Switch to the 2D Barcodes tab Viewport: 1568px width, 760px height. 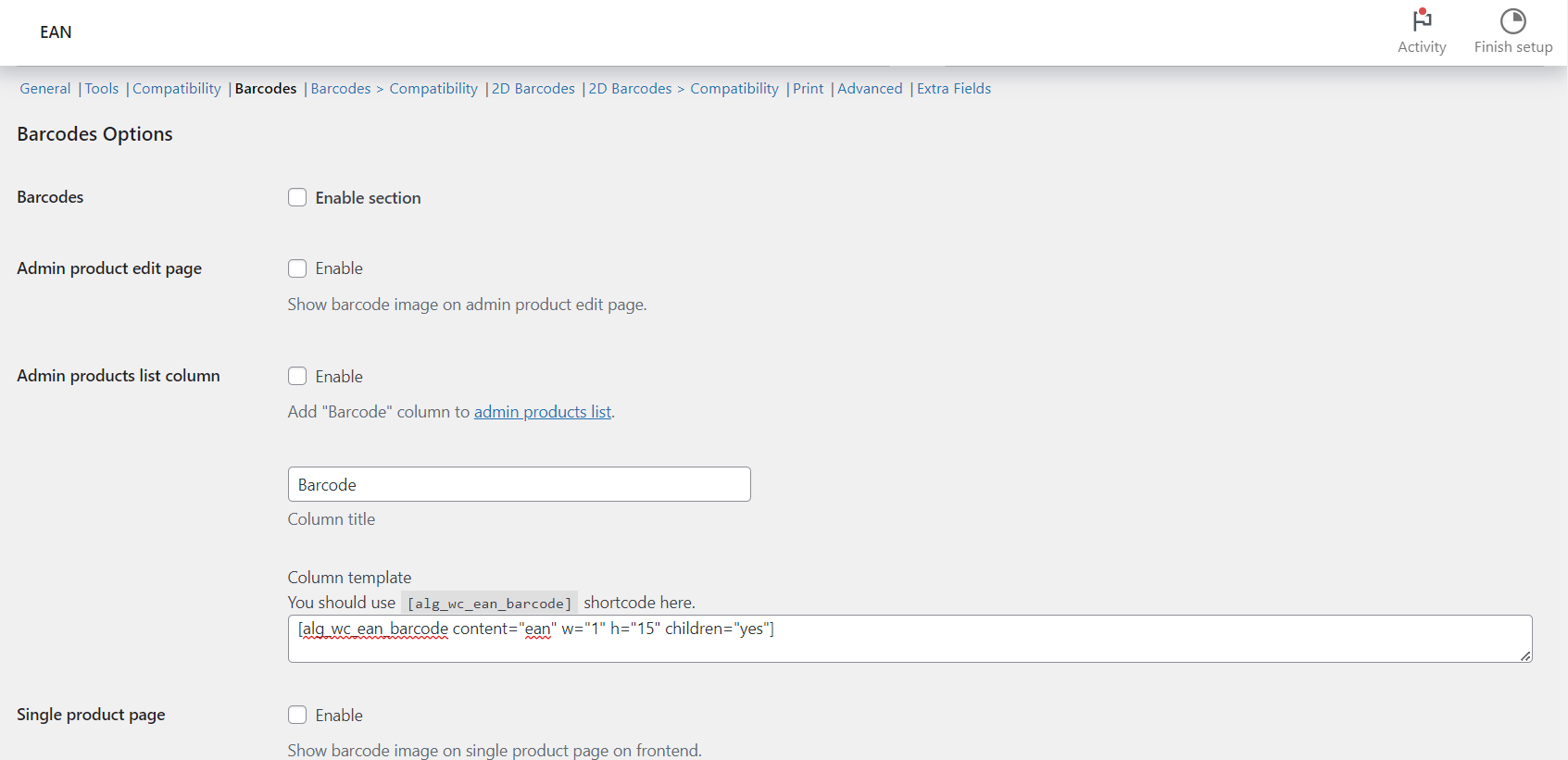point(533,89)
